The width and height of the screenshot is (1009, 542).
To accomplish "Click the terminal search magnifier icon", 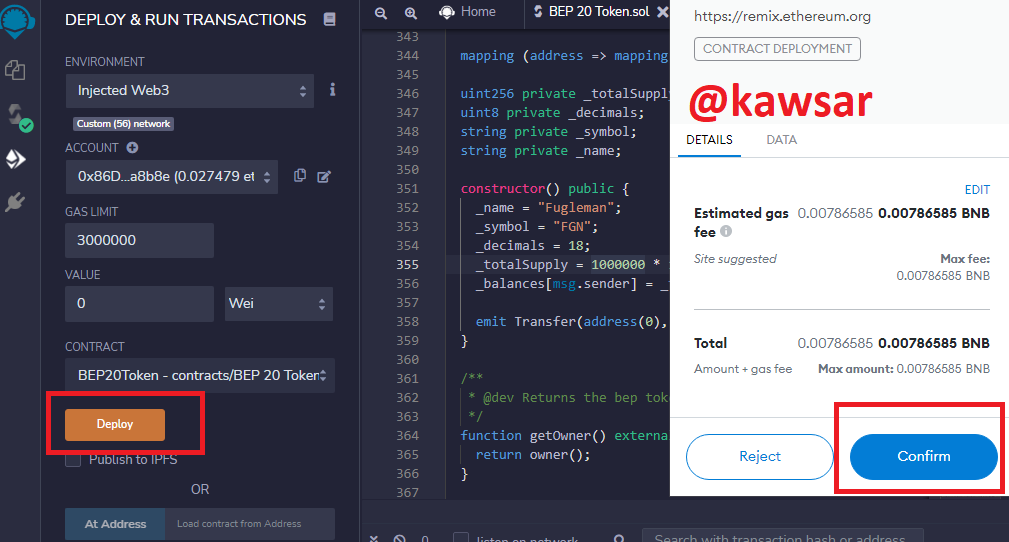I will pos(619,538).
